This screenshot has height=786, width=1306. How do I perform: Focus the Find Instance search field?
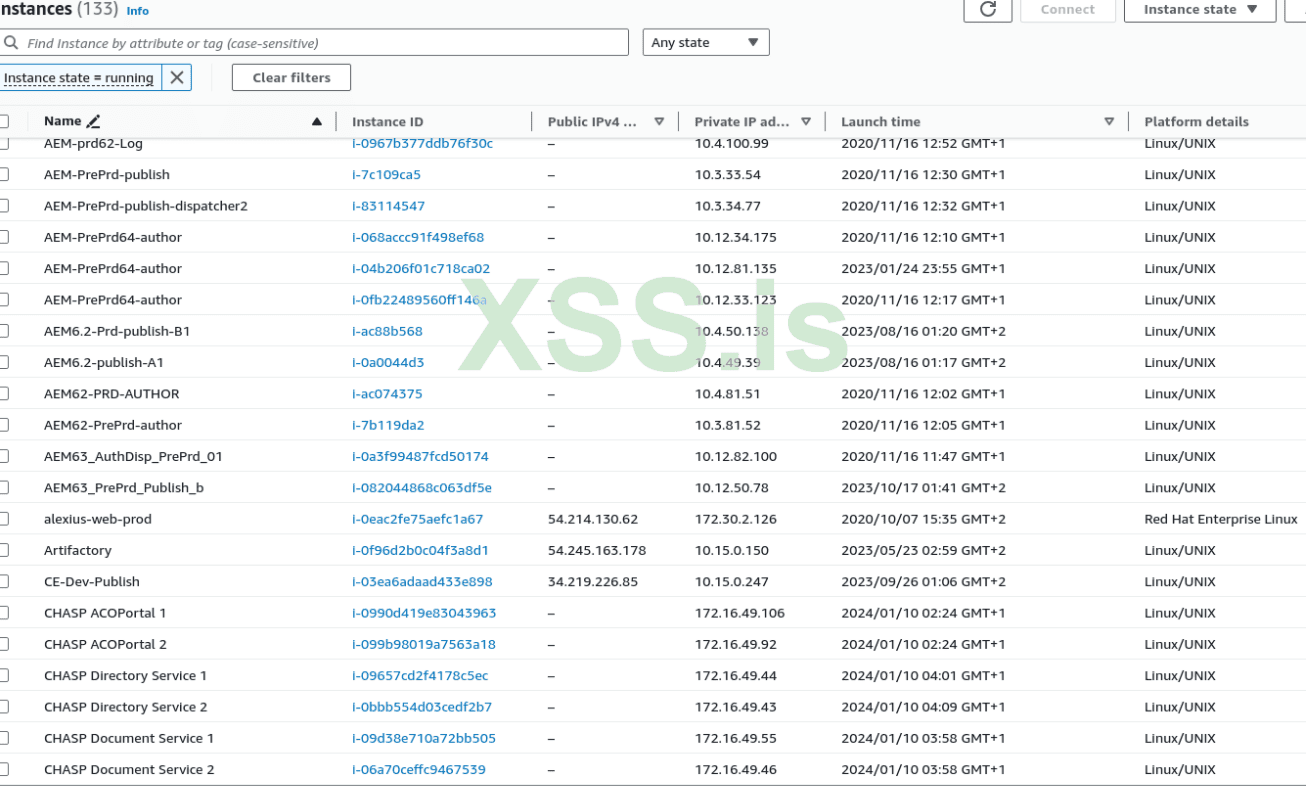coord(314,43)
